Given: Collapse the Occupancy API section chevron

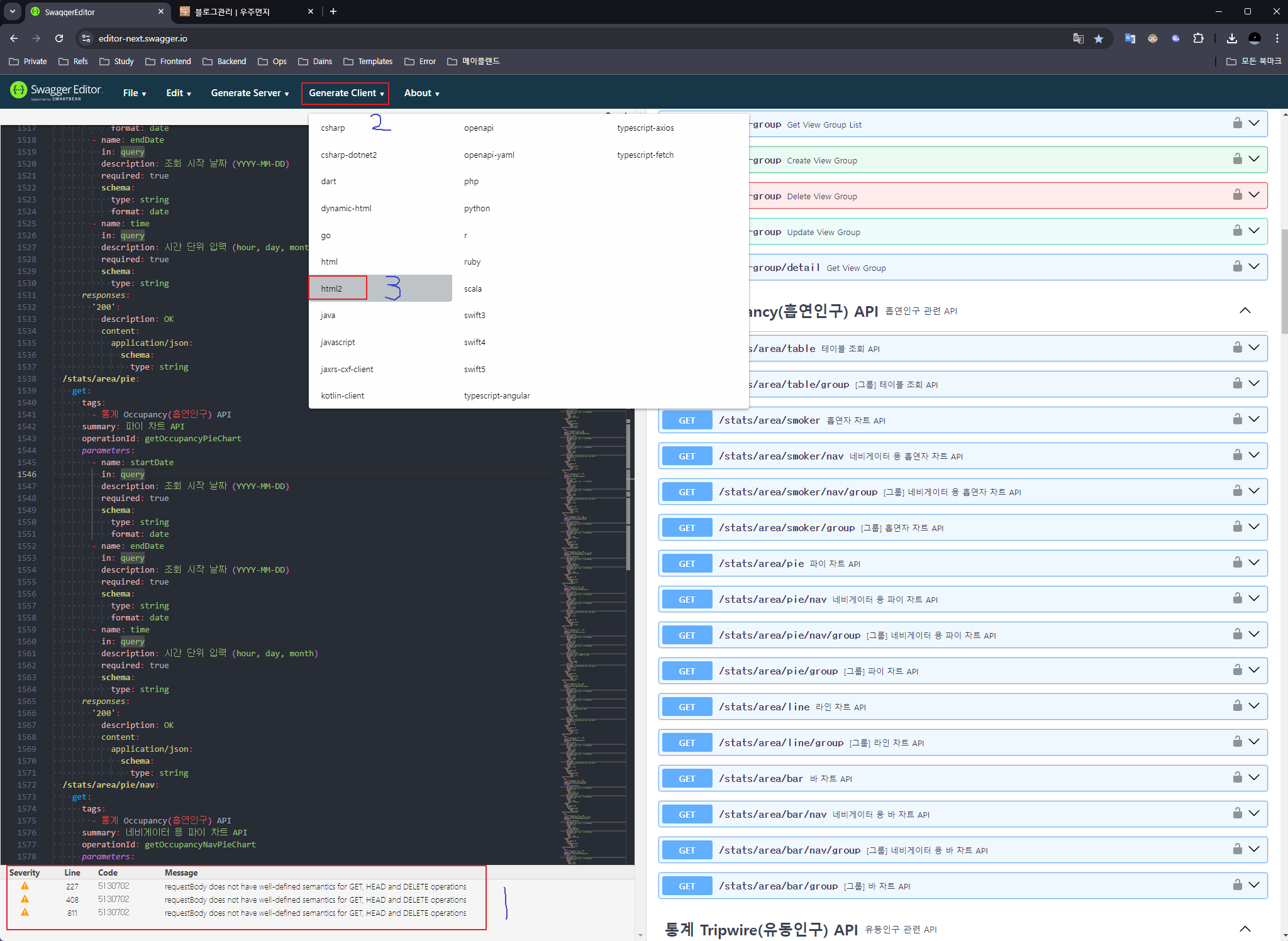Looking at the screenshot, I should (x=1245, y=311).
